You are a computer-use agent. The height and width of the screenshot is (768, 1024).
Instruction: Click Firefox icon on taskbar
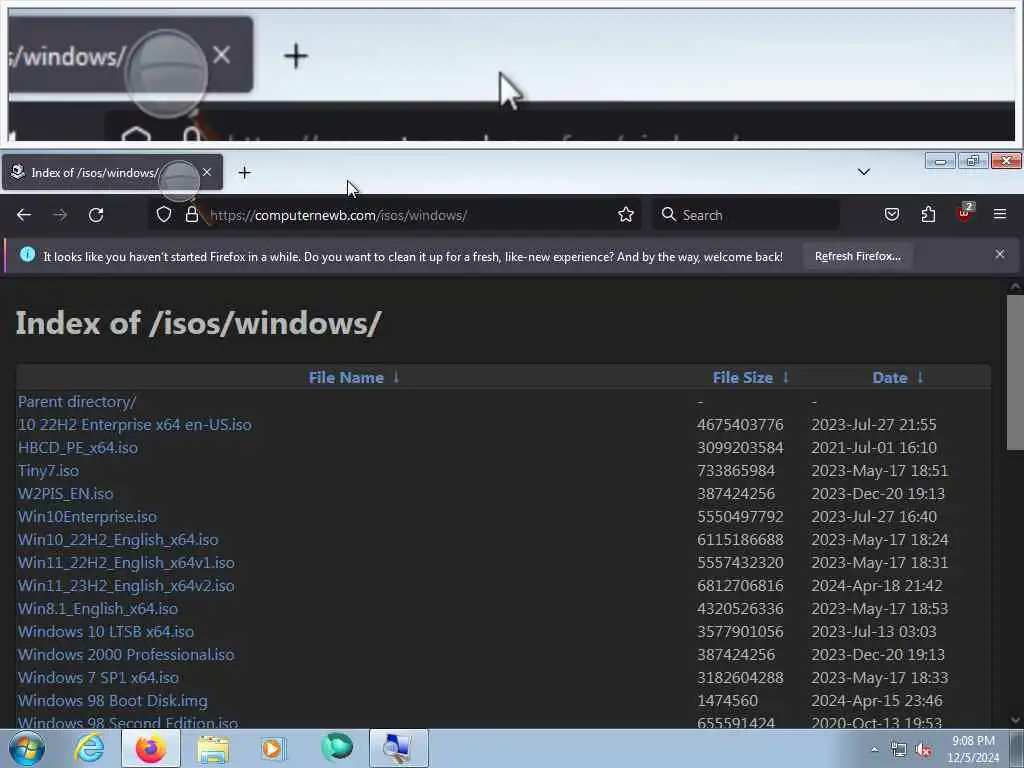click(151, 748)
